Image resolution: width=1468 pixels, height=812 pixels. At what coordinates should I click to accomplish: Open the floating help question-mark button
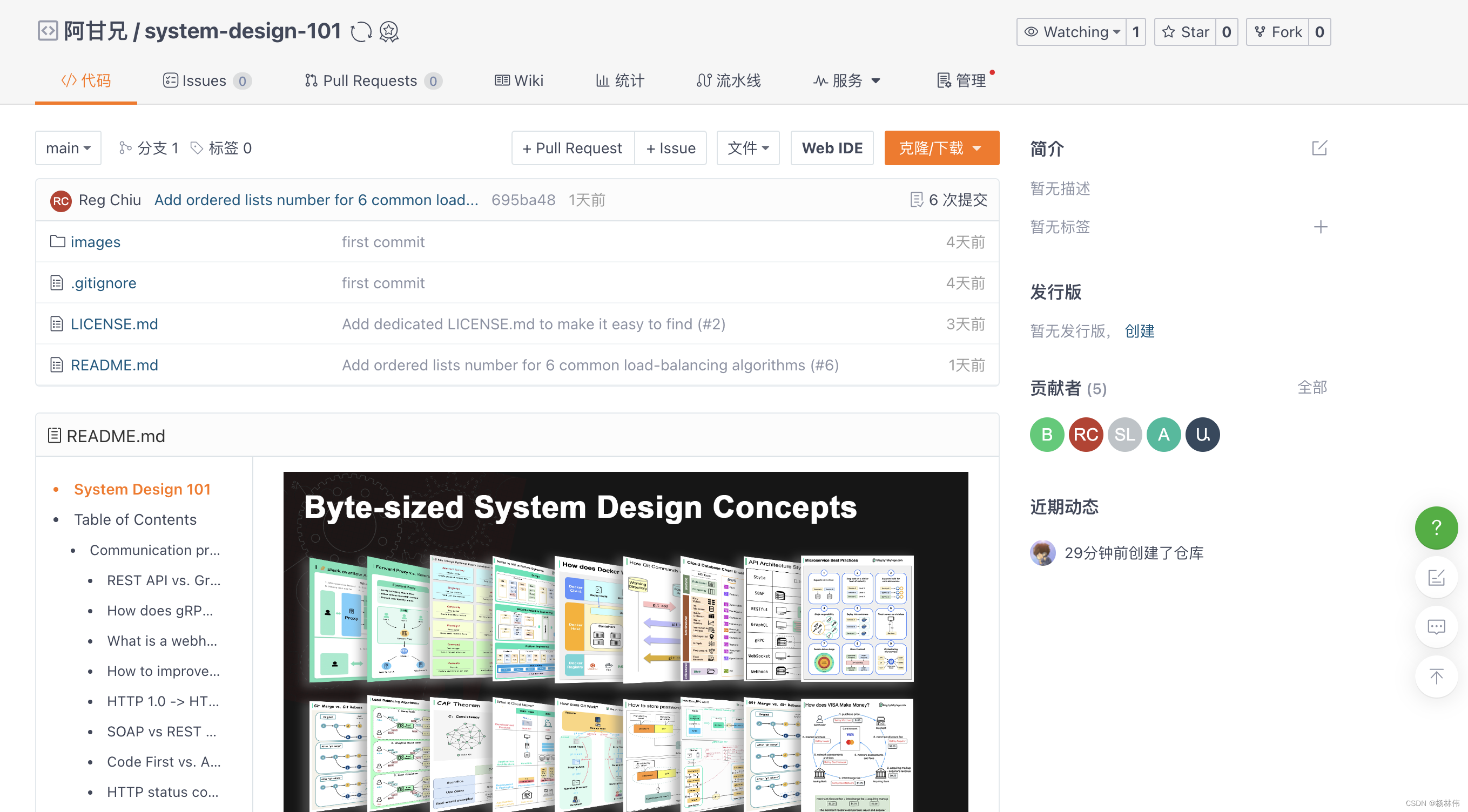(1437, 527)
